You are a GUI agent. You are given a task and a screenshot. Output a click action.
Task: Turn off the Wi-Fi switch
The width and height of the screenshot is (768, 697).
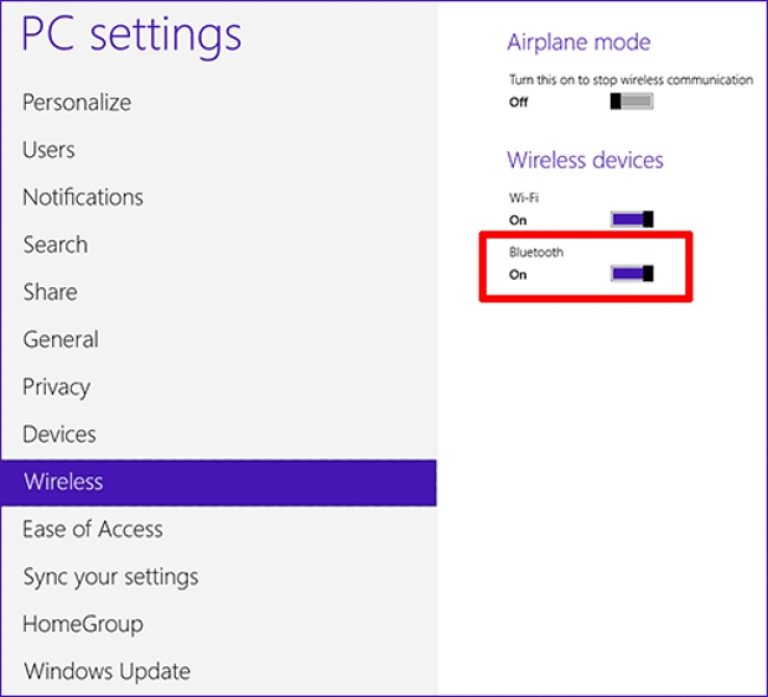(632, 219)
